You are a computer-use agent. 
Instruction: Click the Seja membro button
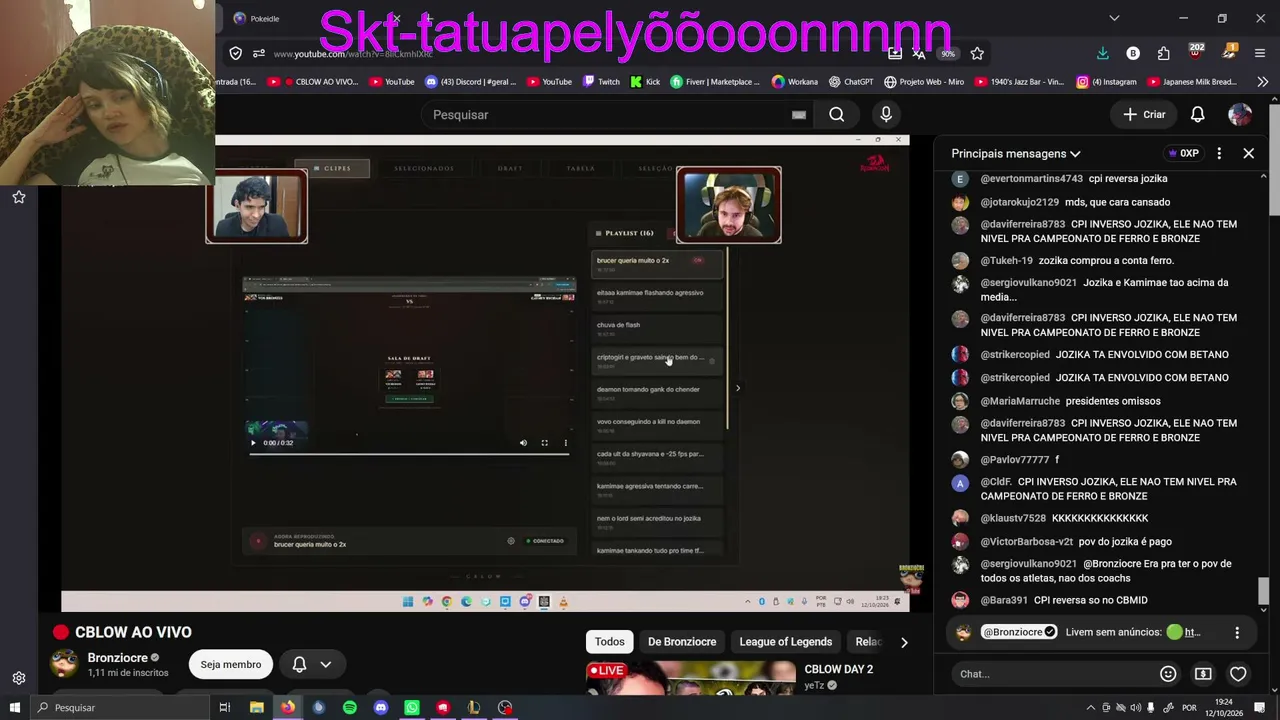pos(231,664)
